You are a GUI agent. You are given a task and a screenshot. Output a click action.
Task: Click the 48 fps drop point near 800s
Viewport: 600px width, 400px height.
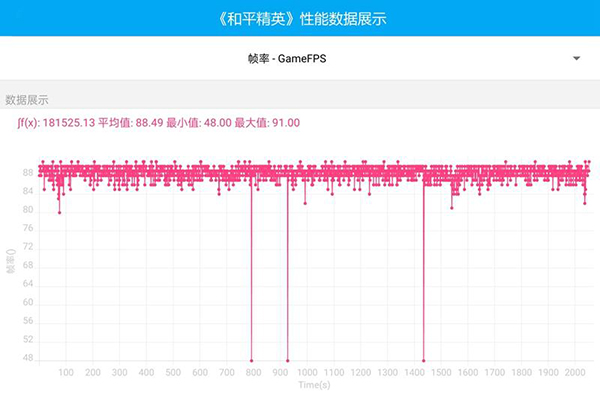click(x=252, y=360)
